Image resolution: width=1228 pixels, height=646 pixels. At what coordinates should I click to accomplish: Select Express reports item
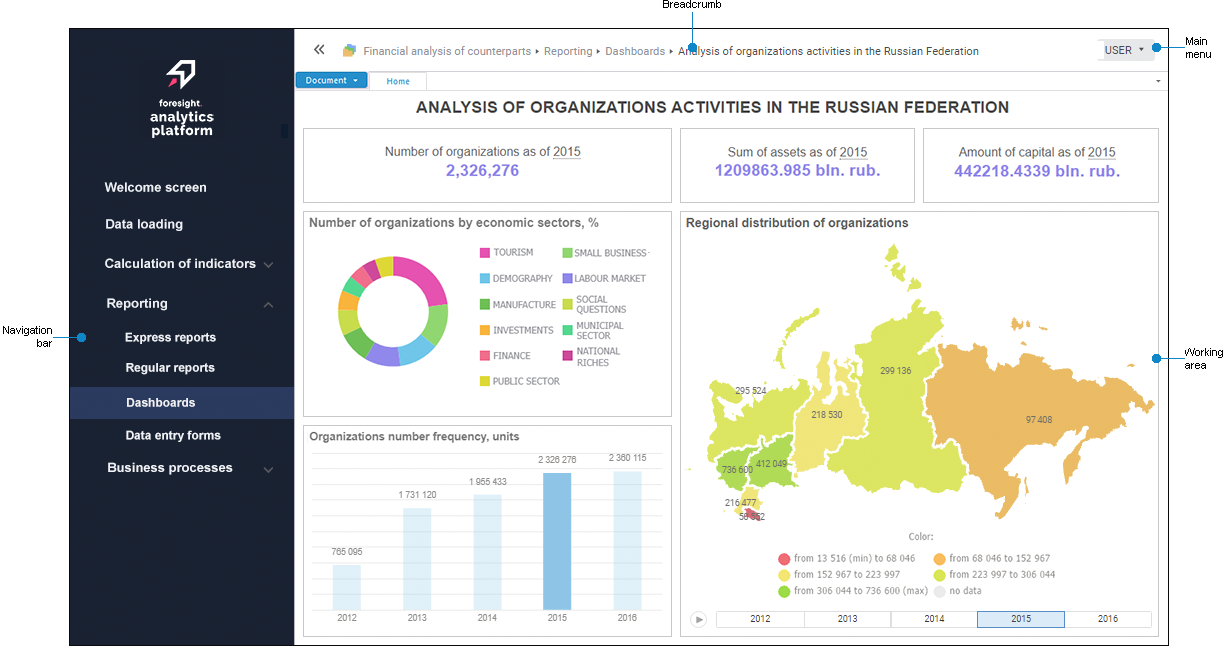coord(170,337)
